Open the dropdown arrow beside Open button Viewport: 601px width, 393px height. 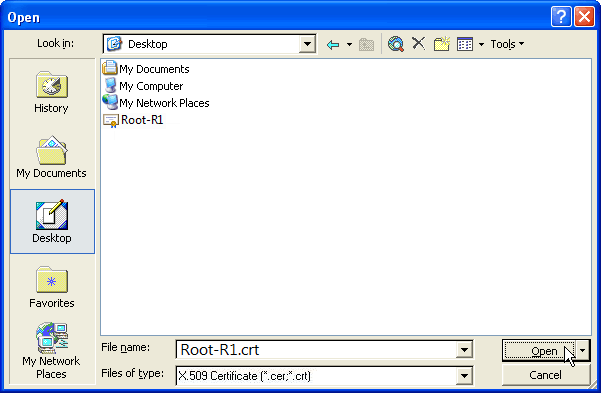click(583, 350)
